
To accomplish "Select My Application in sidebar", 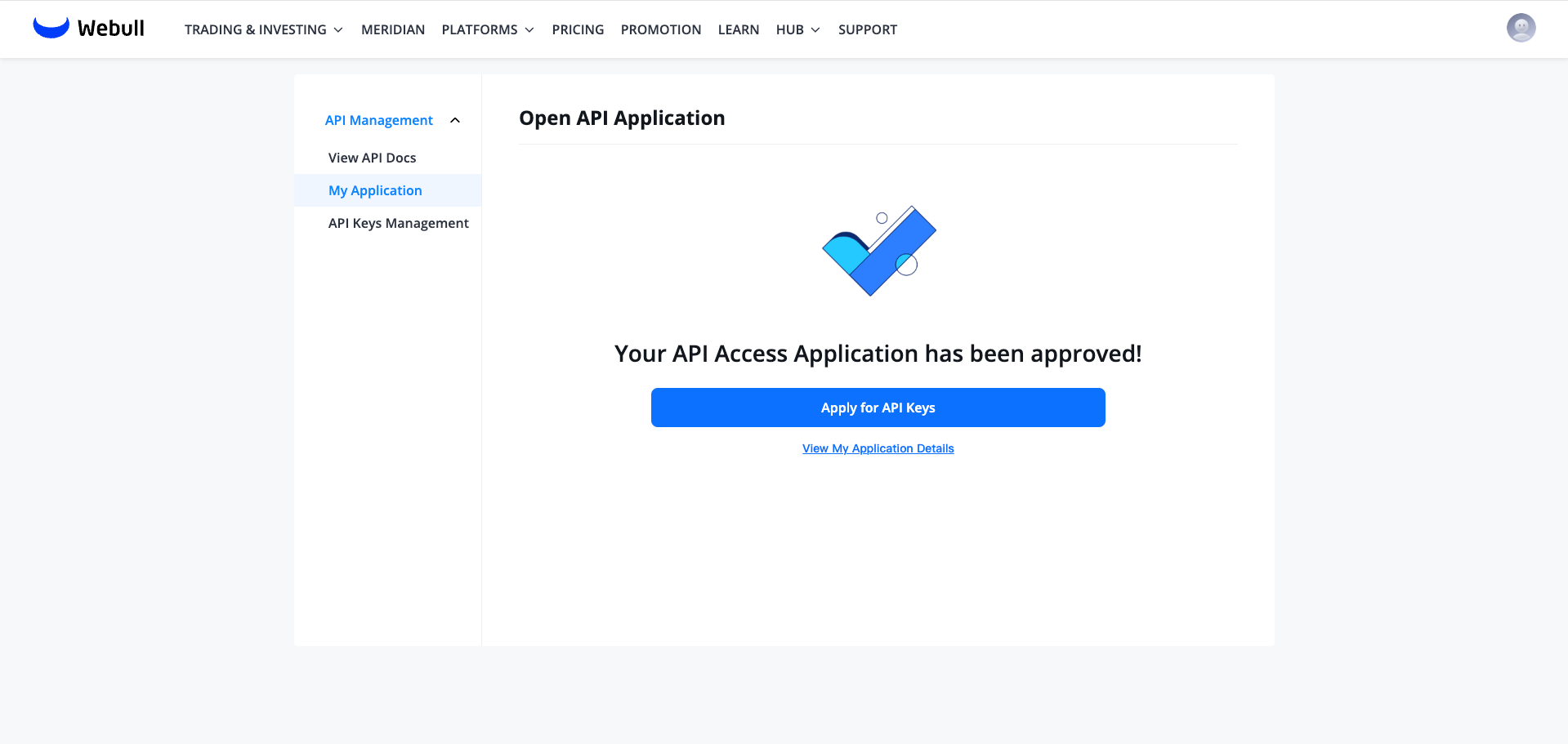I will click(387, 190).
